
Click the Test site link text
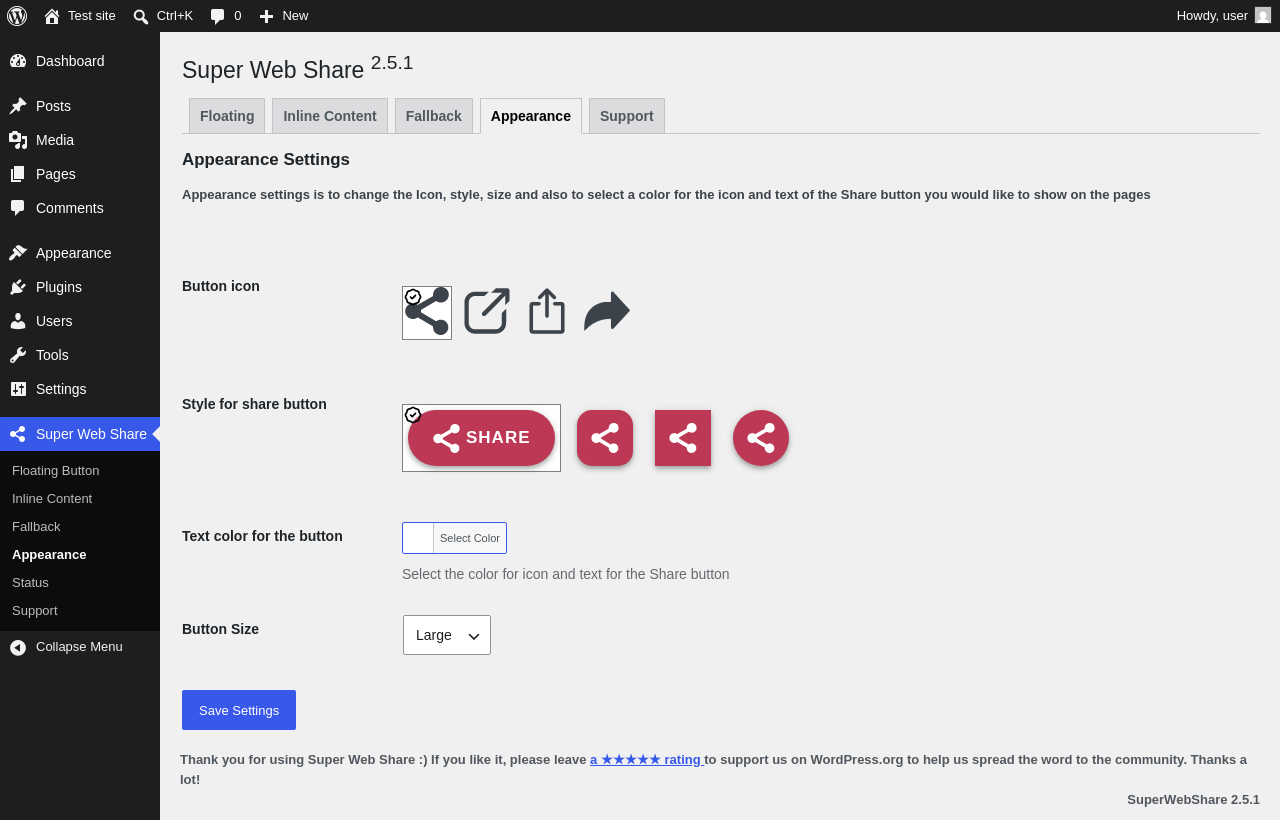[x=92, y=16]
